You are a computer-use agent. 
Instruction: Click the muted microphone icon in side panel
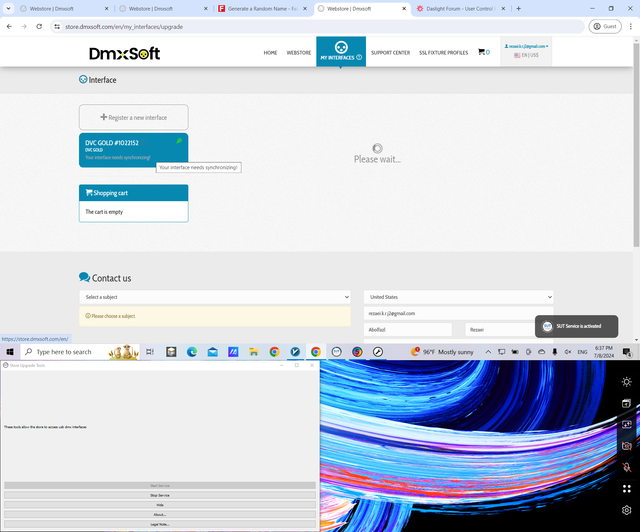(x=627, y=467)
